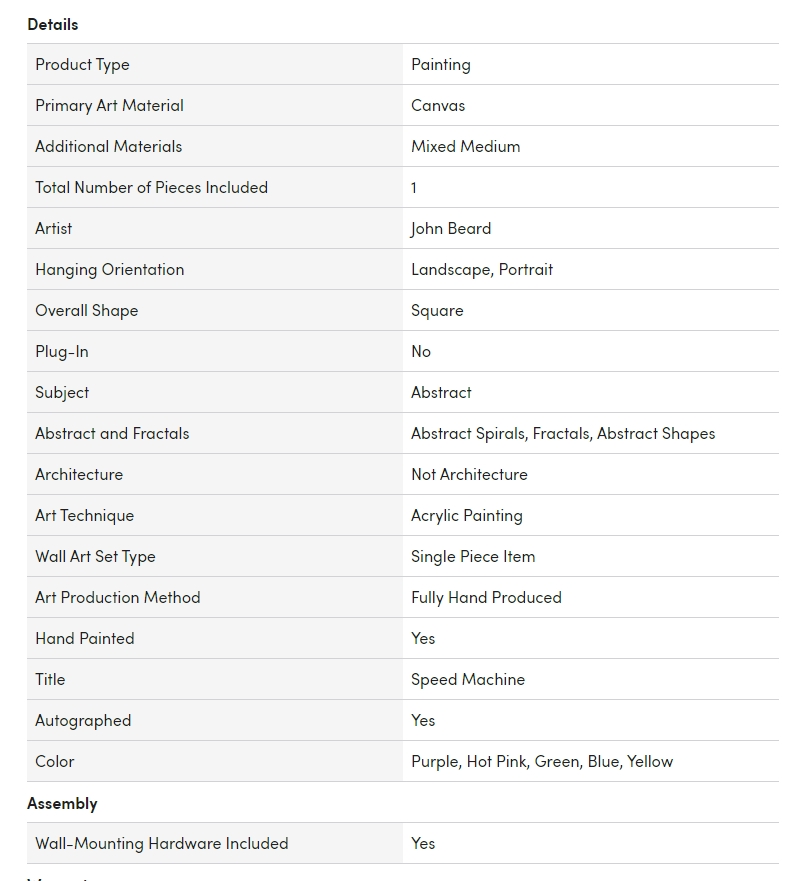Click the Wall-Mounting Hardware Included label
Image resolution: width=793 pixels, height=881 pixels.
tap(161, 844)
